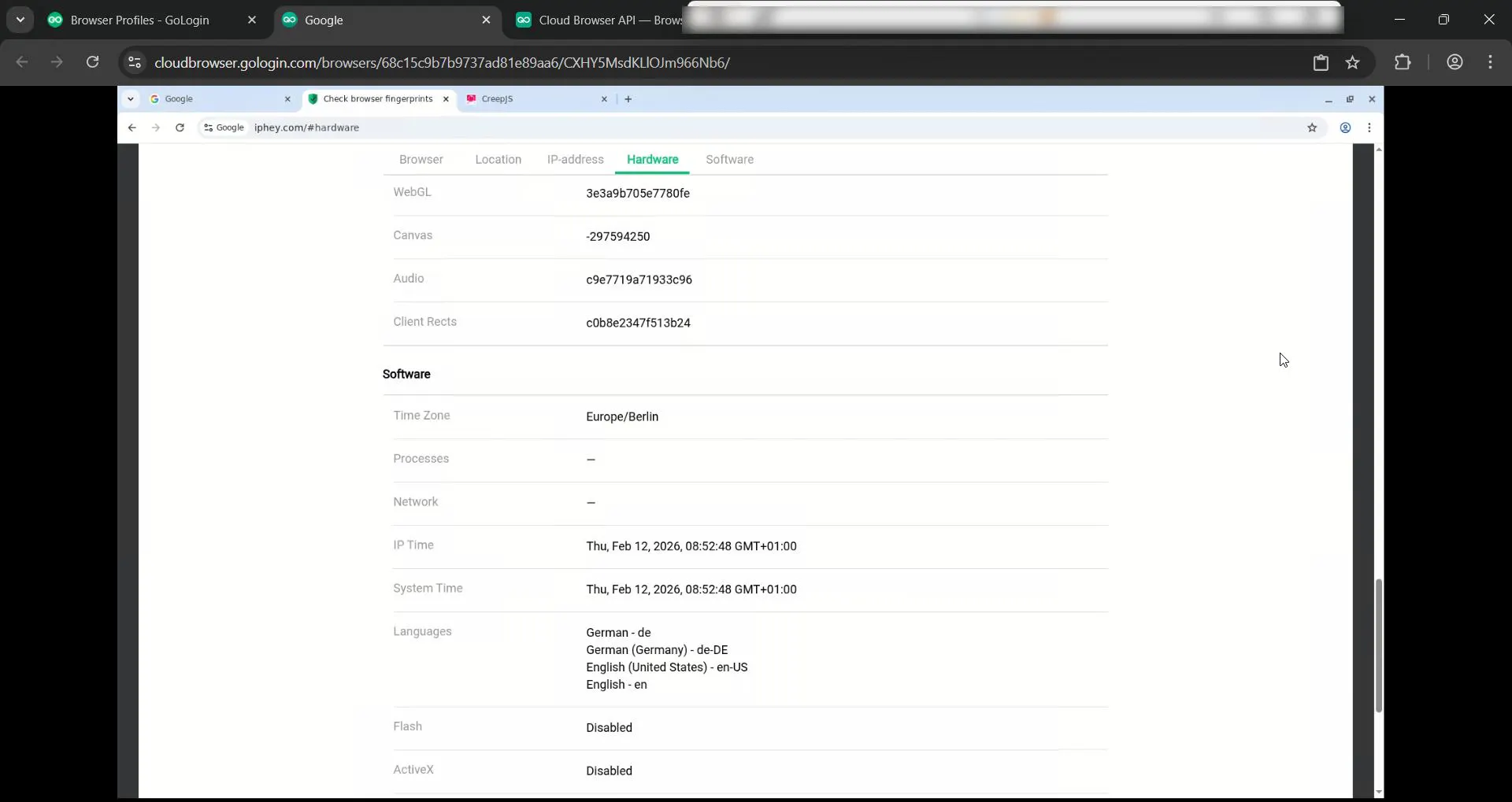This screenshot has height=802, width=1512.
Task: Focus the iphey.com/#hardware address field
Action: pyautogui.click(x=306, y=128)
